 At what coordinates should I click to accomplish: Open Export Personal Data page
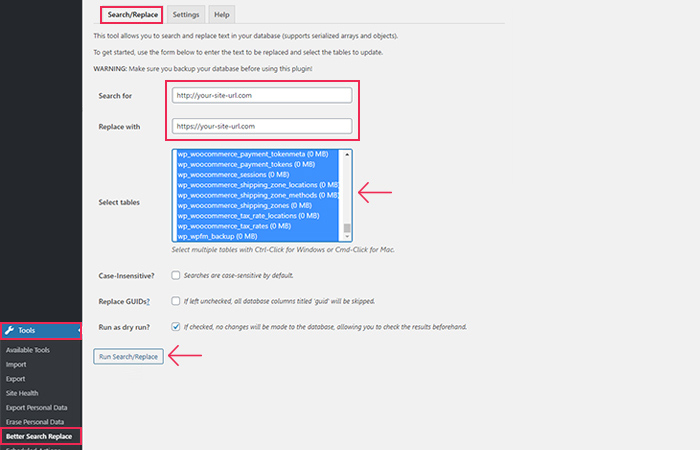click(36, 407)
